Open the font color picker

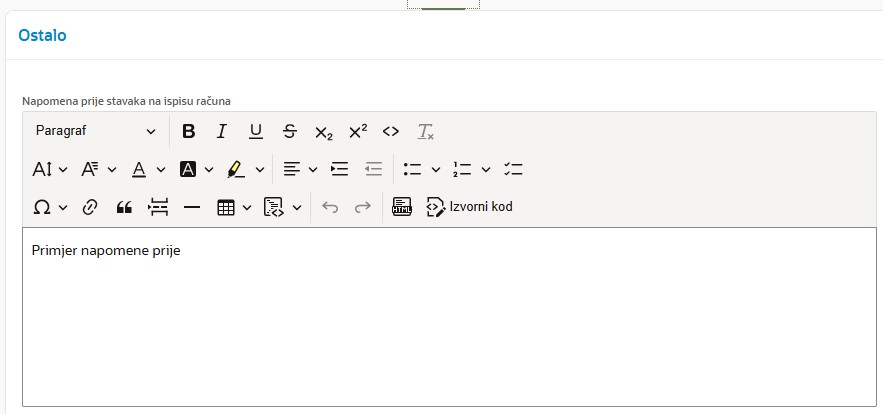(148, 169)
